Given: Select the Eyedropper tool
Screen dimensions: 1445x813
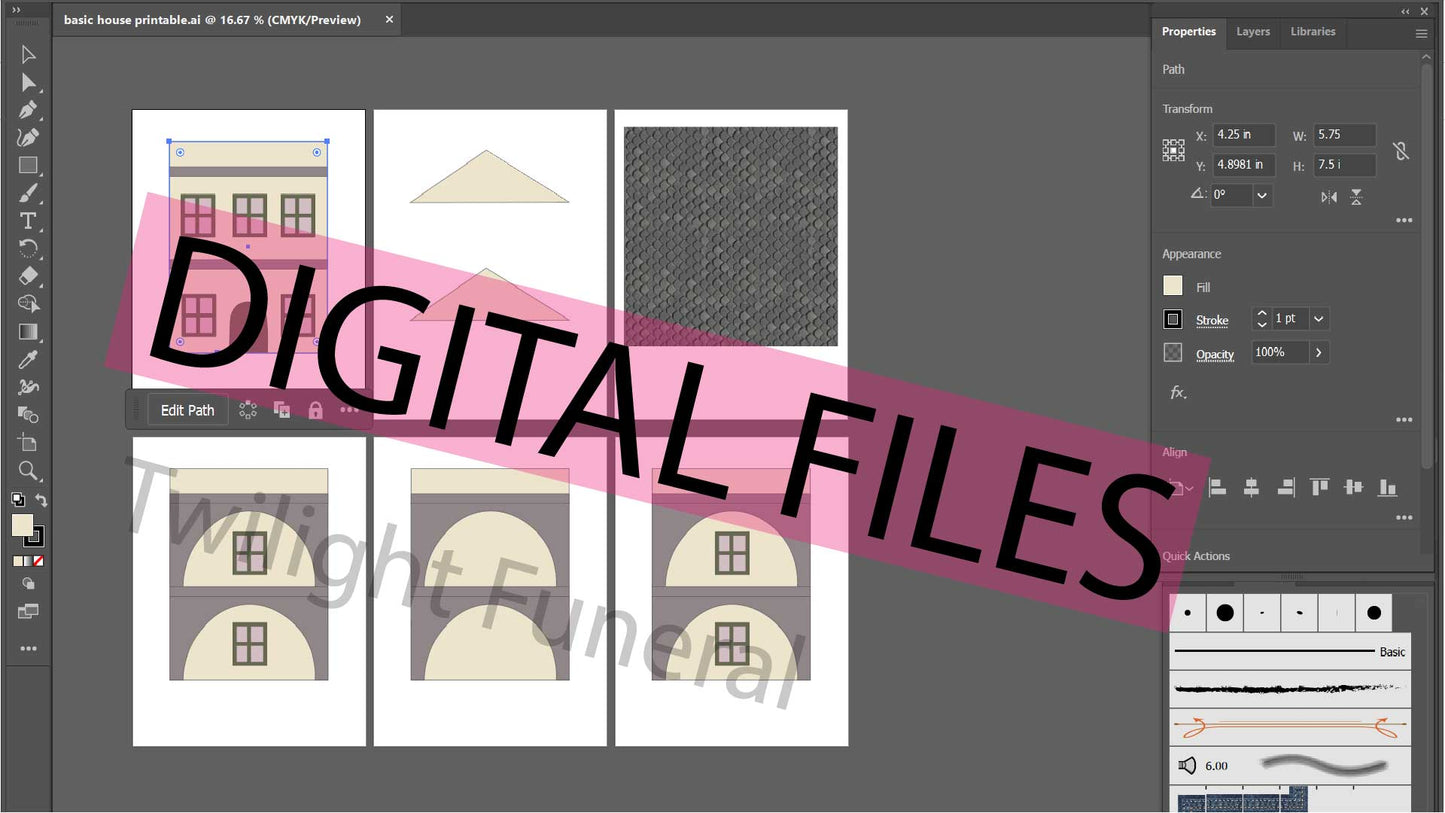Looking at the screenshot, I should pos(28,359).
